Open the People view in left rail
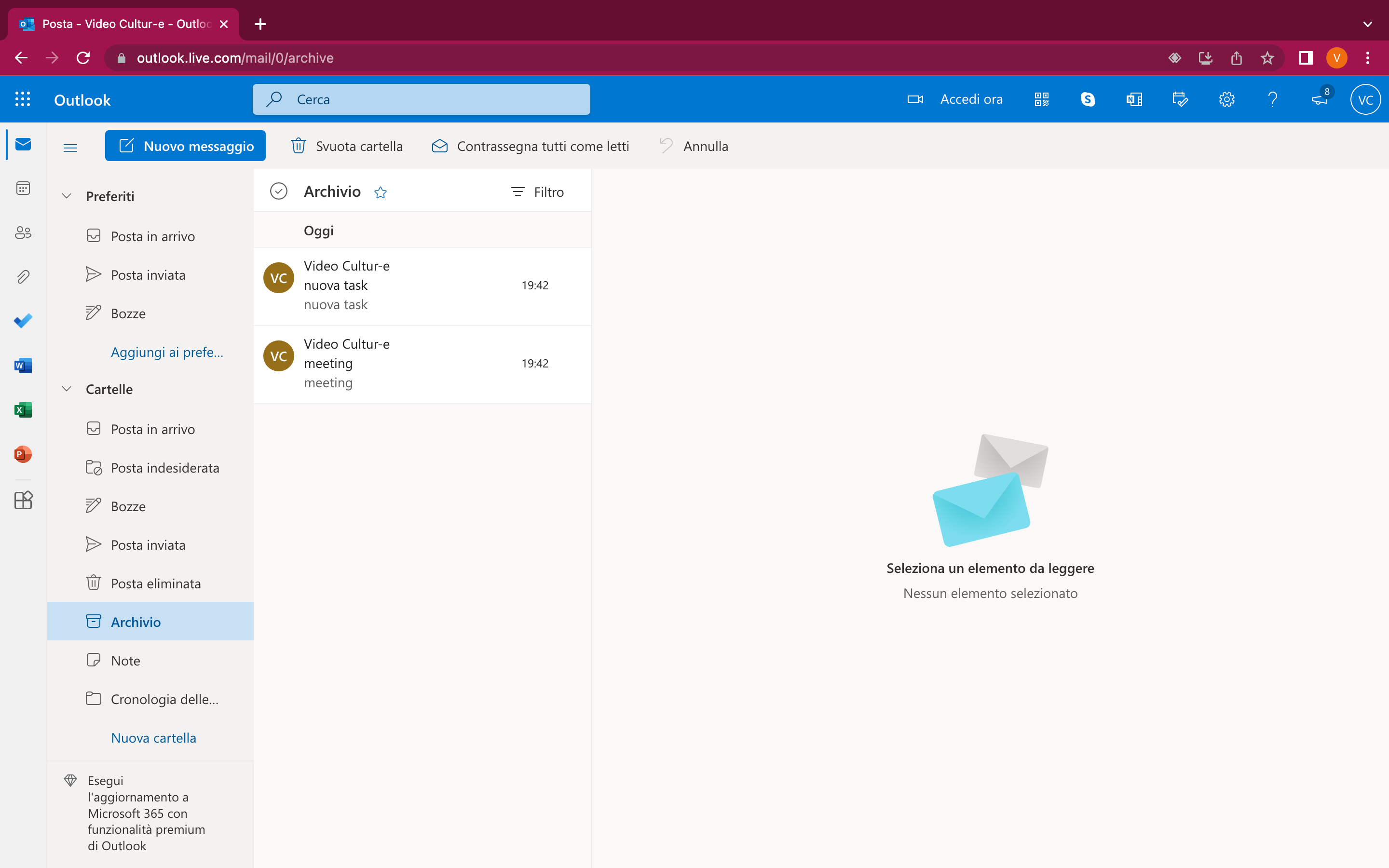Image resolution: width=1389 pixels, height=868 pixels. coord(22,232)
